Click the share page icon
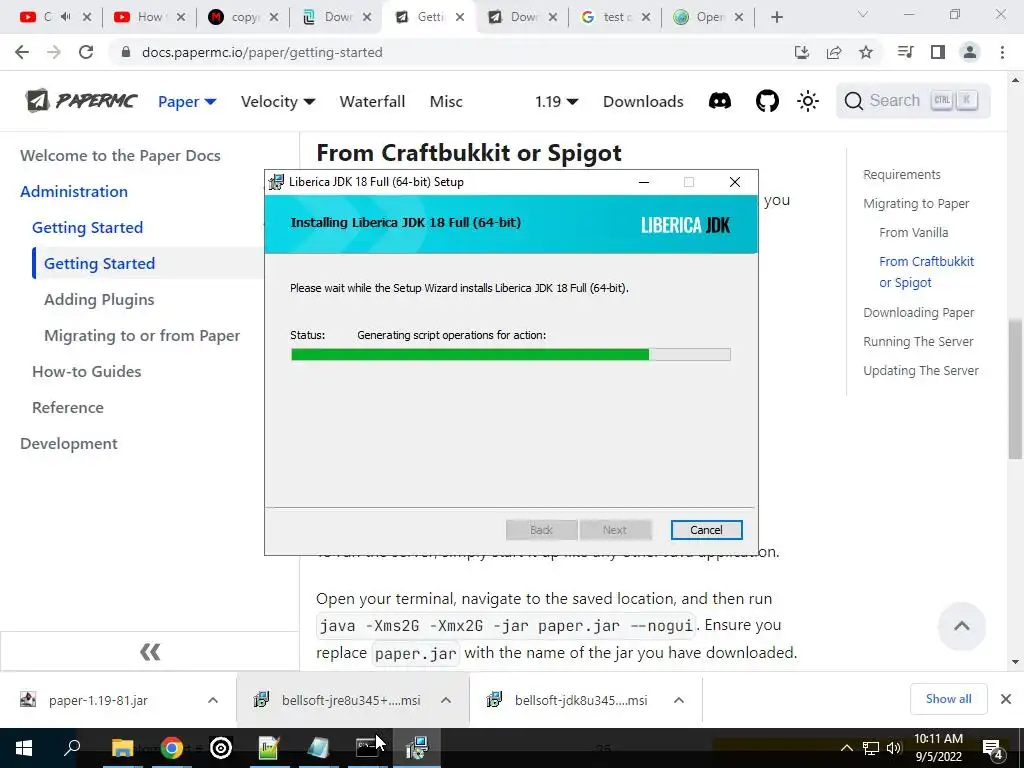 834,52
